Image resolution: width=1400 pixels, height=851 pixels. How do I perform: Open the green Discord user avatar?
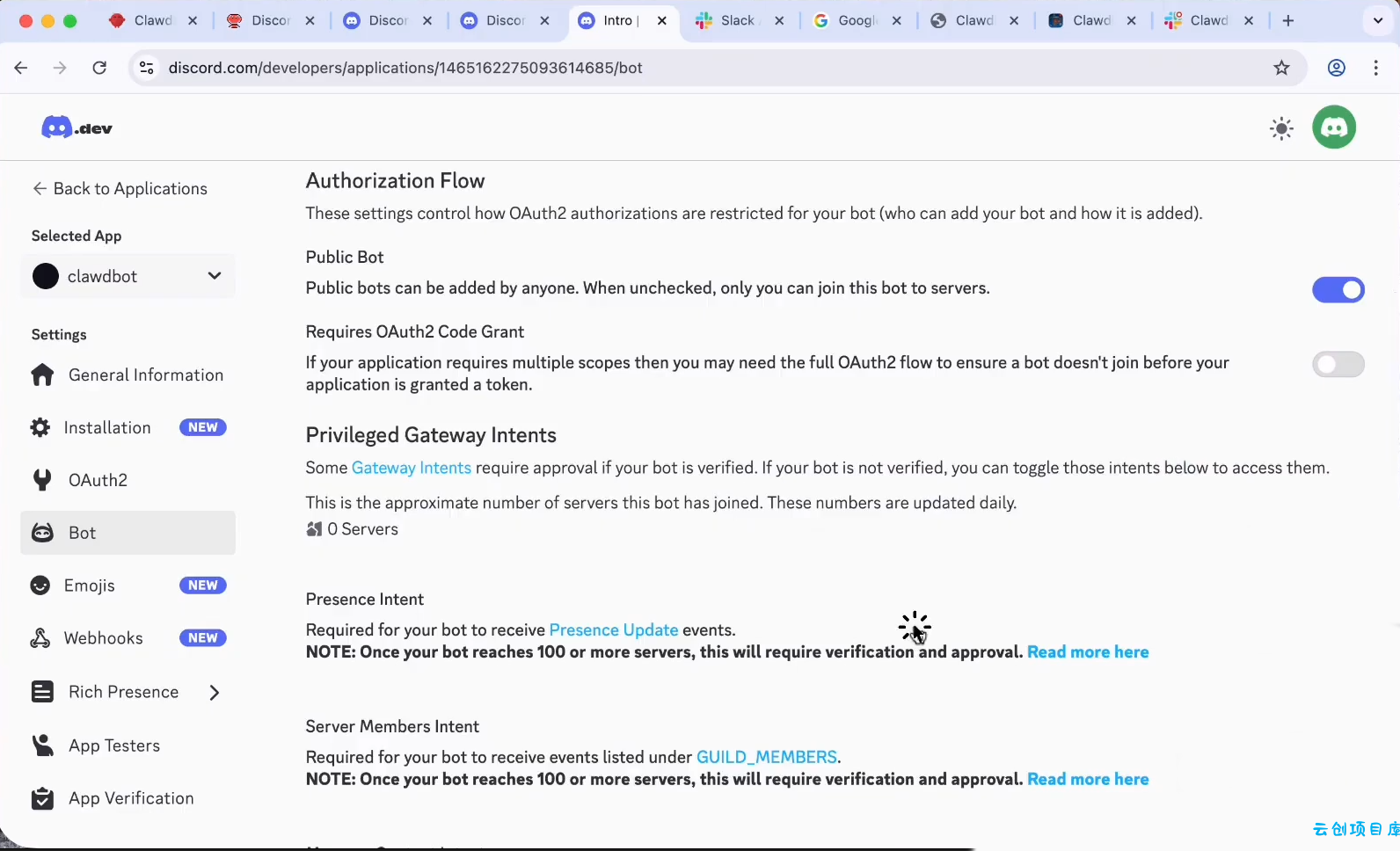[1334, 128]
